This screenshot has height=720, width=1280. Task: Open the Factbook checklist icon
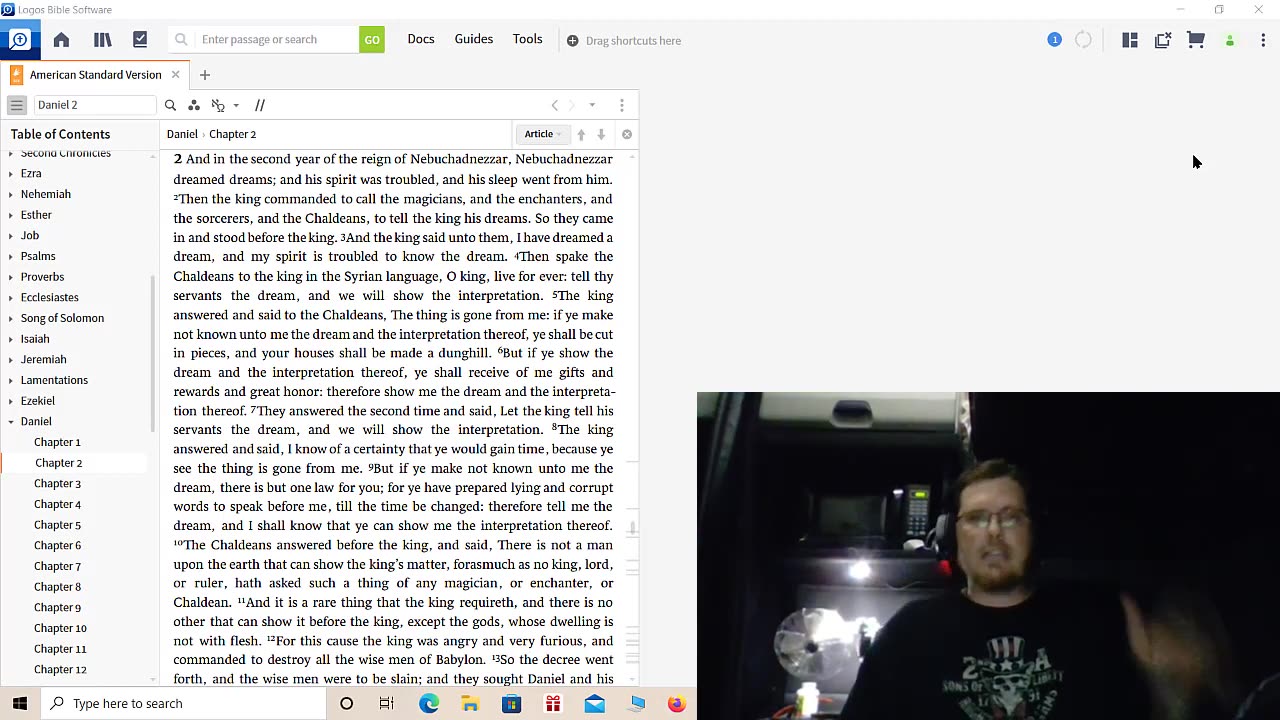(140, 40)
